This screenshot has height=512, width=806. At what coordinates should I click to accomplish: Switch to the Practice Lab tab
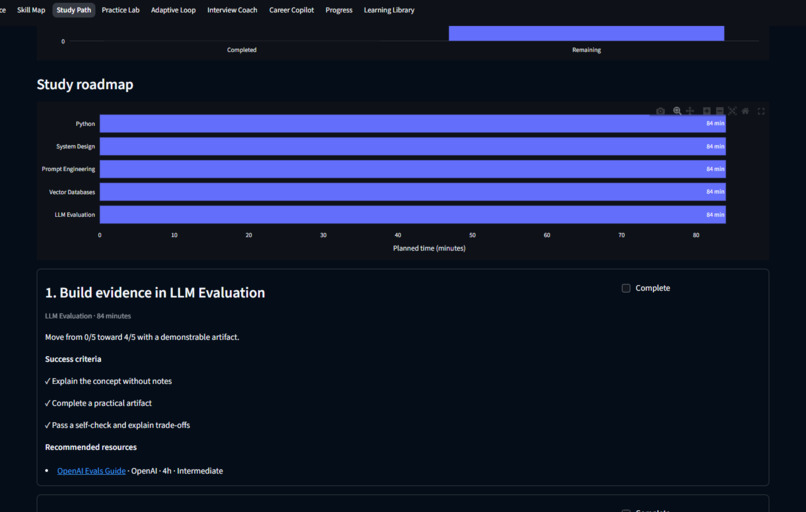click(x=120, y=10)
